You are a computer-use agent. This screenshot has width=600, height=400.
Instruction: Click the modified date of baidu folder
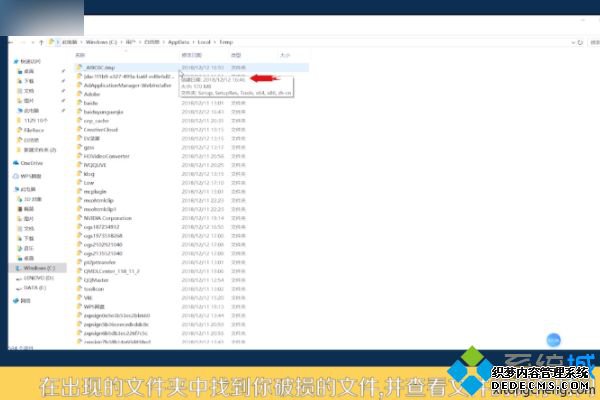point(202,103)
